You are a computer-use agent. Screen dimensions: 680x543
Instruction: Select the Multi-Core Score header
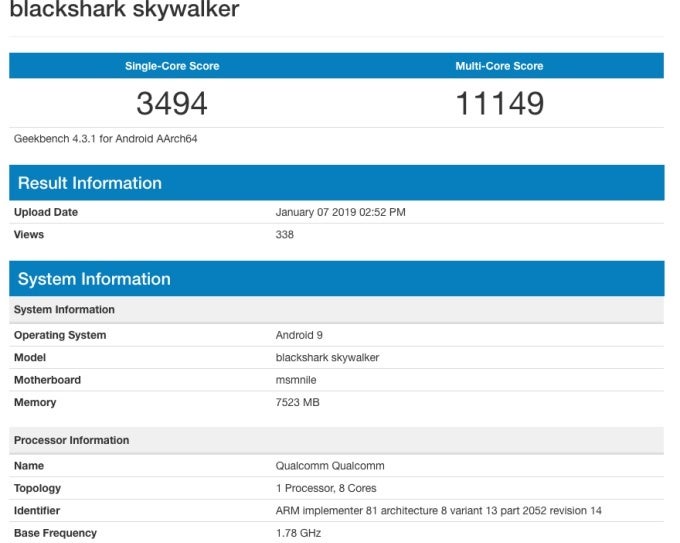(499, 66)
